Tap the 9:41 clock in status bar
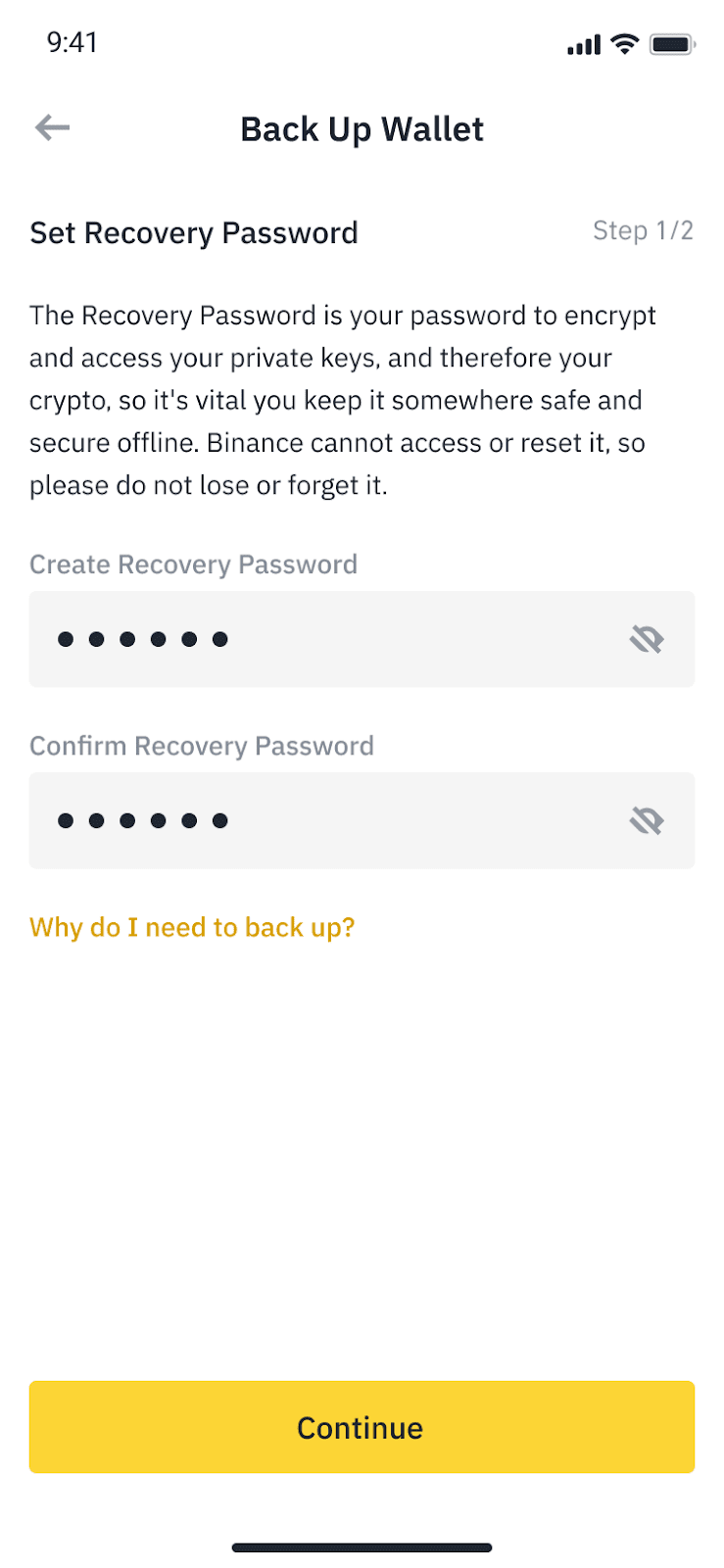 [72, 42]
